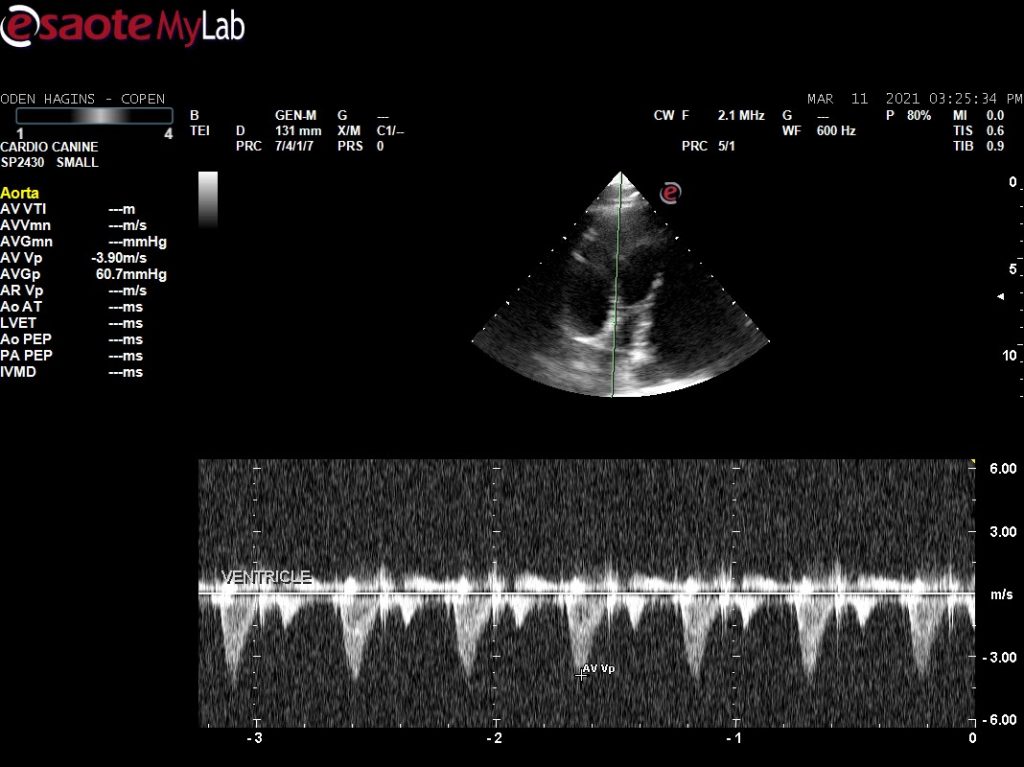Click the focus position arrow by depth scale
This screenshot has height=767, width=1024.
tap(1002, 297)
